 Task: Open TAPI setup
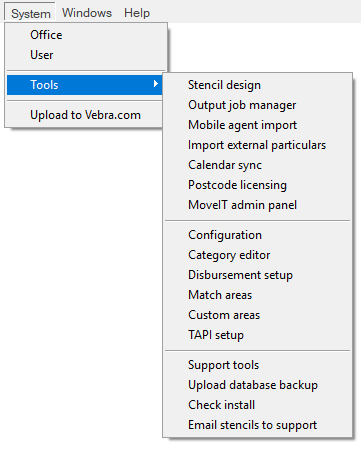click(x=257, y=335)
